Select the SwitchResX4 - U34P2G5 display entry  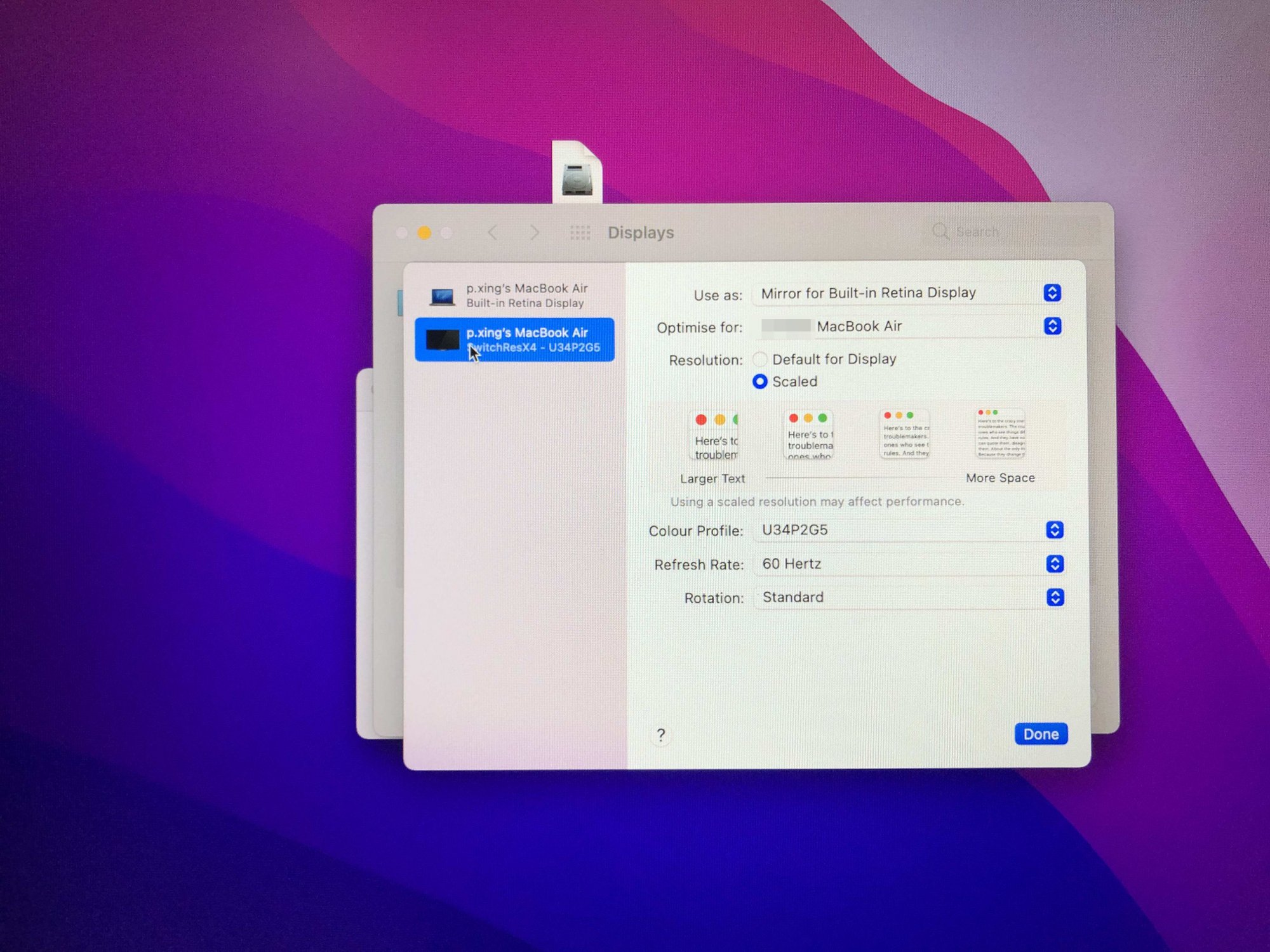[x=514, y=340]
